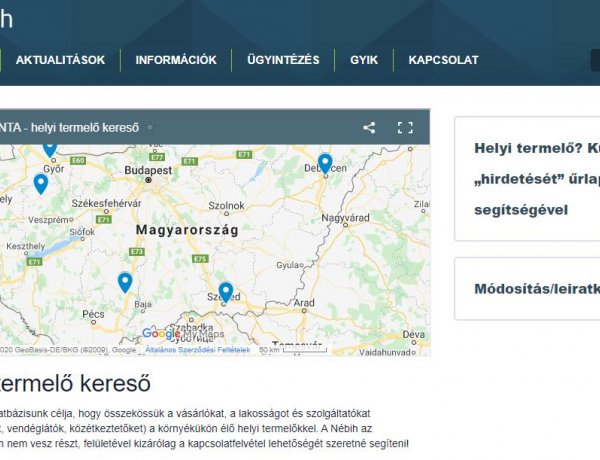Click the Arad city label
The height and width of the screenshot is (460, 600).
(x=304, y=303)
